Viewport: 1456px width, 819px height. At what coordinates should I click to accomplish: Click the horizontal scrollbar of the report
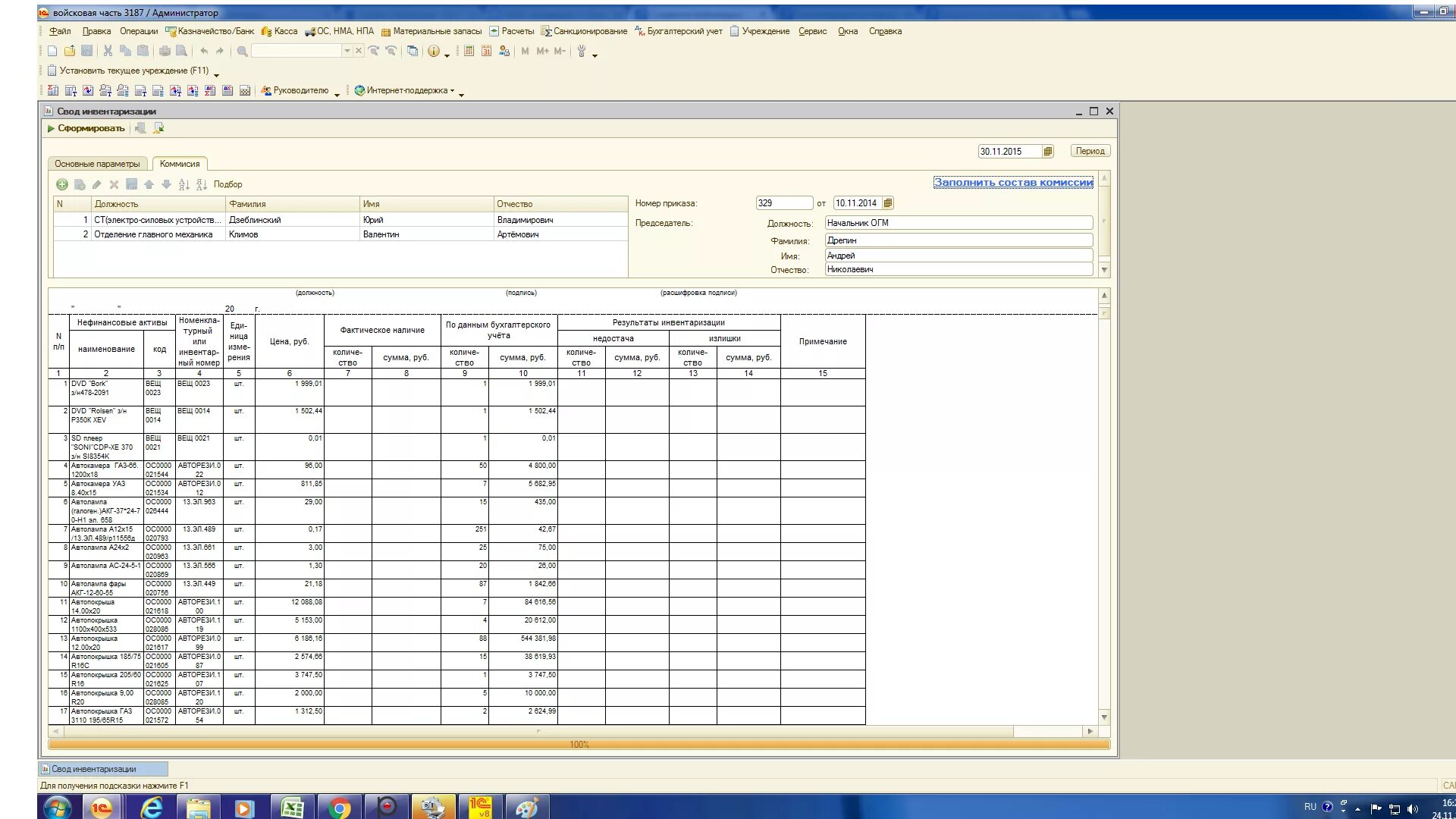click(x=531, y=731)
